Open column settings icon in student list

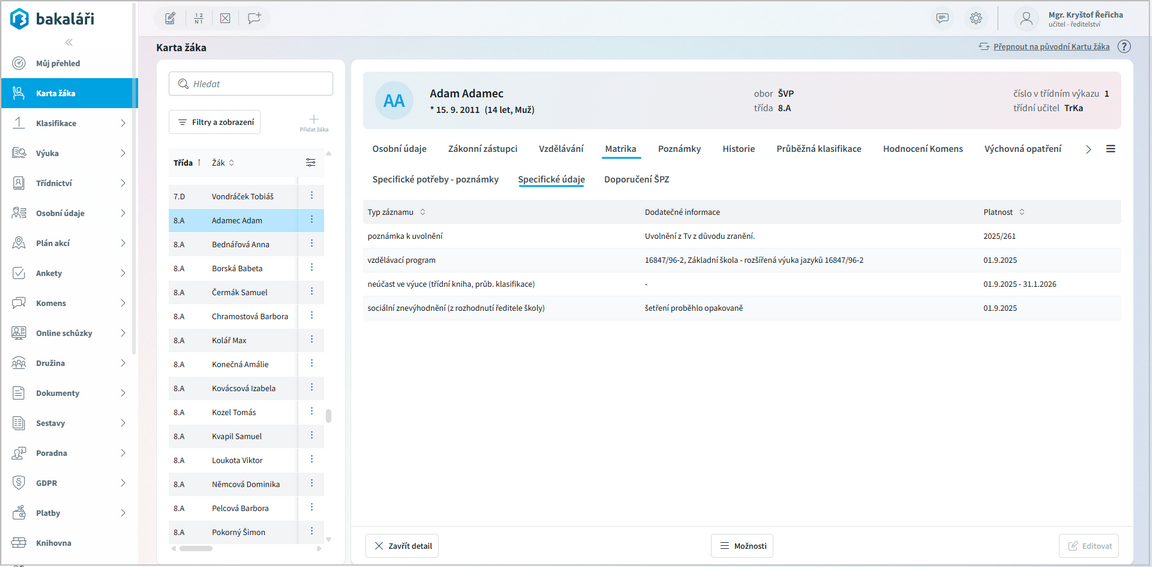(310, 163)
